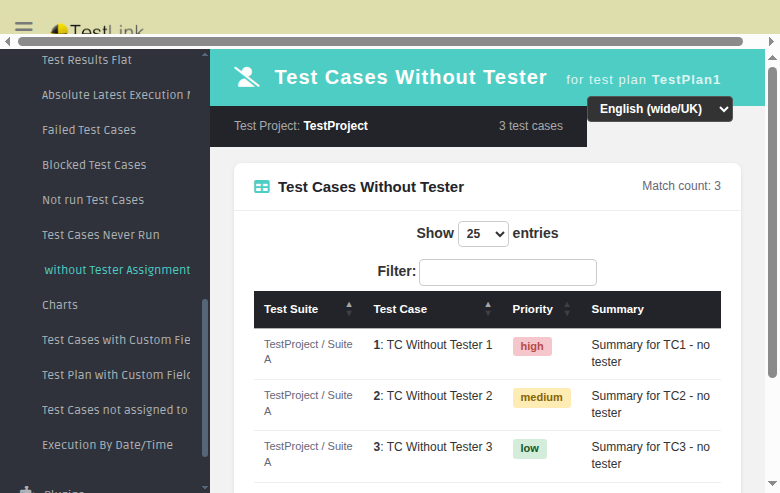Select without Tester Assignment menu item

pos(117,270)
